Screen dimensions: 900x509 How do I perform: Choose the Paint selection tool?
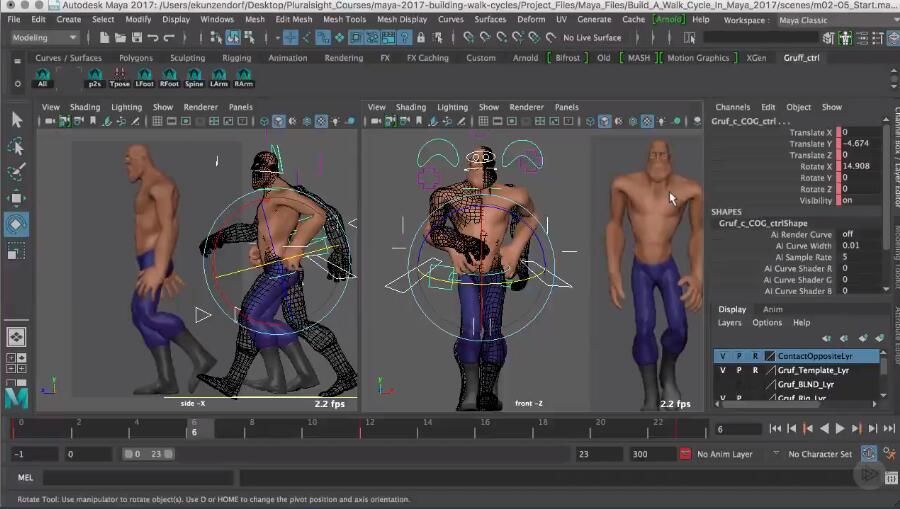(x=16, y=172)
